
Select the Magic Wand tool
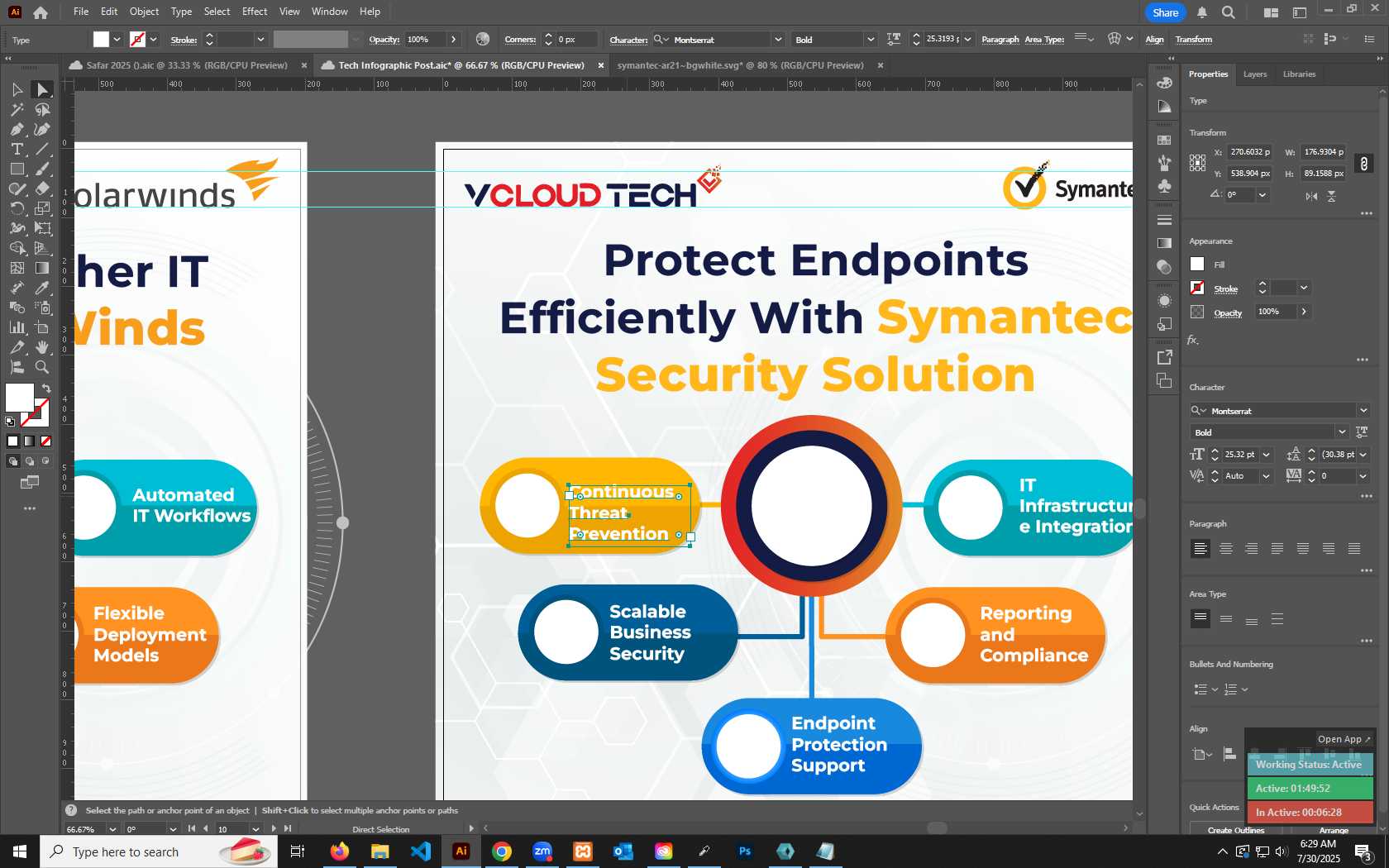[x=17, y=109]
